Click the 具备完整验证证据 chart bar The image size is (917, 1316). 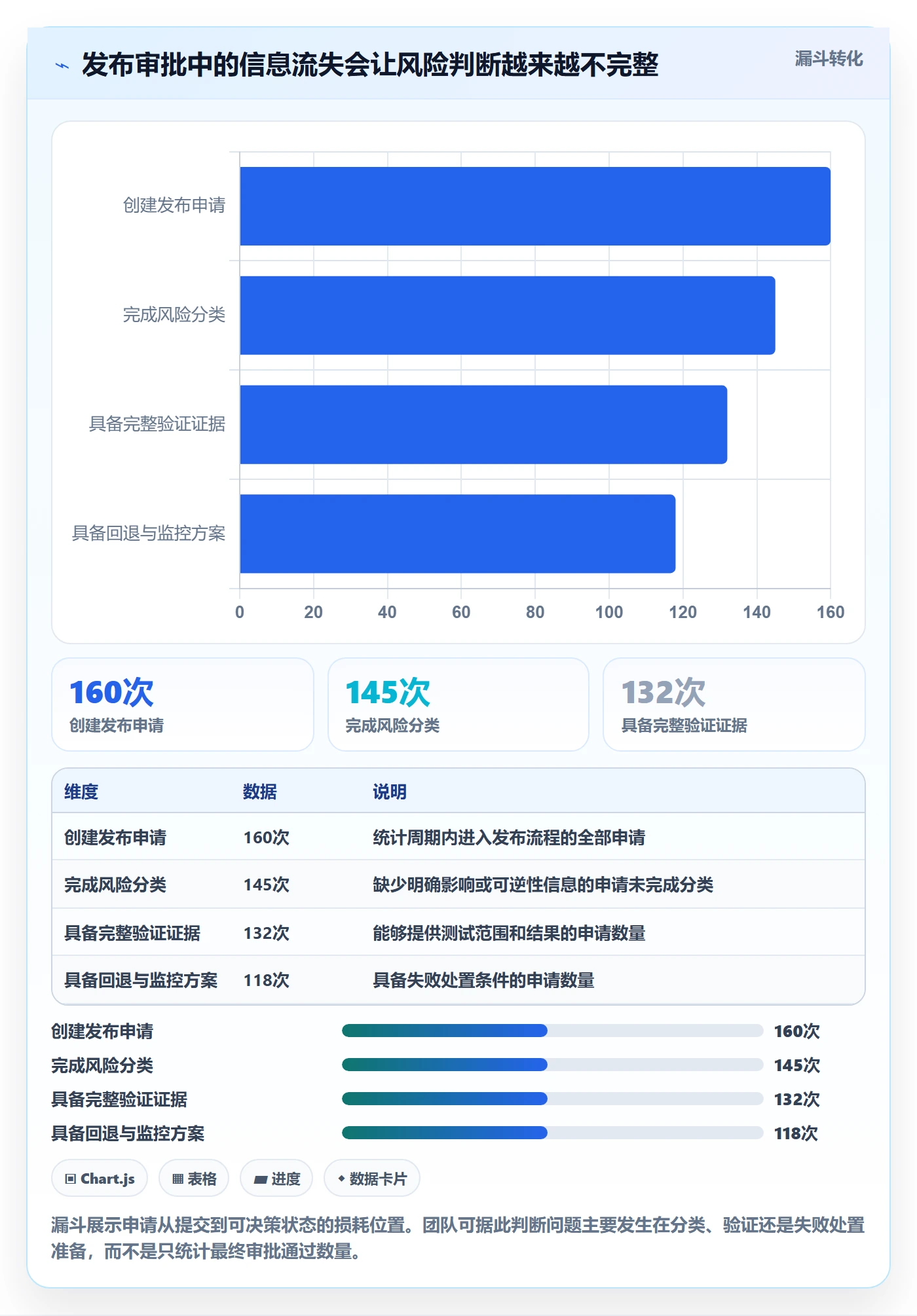point(483,424)
